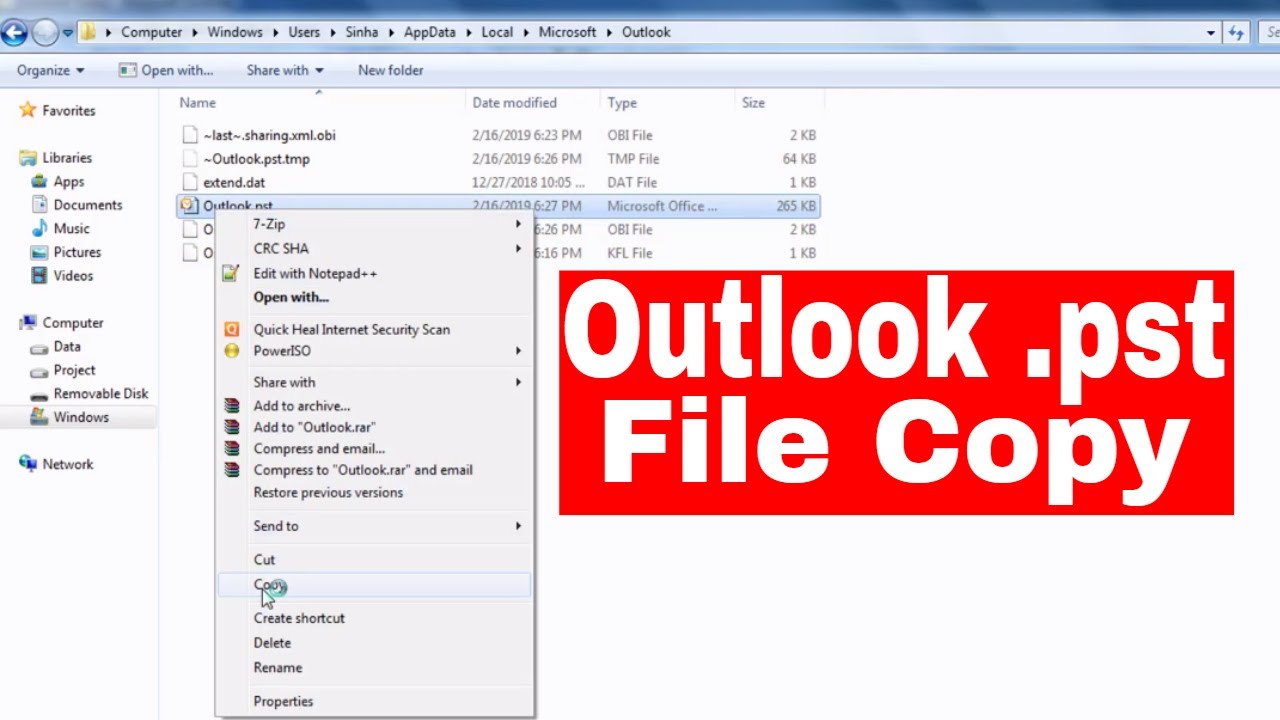The width and height of the screenshot is (1280, 720).
Task: Expand the Send to submenu
Action: pos(518,526)
